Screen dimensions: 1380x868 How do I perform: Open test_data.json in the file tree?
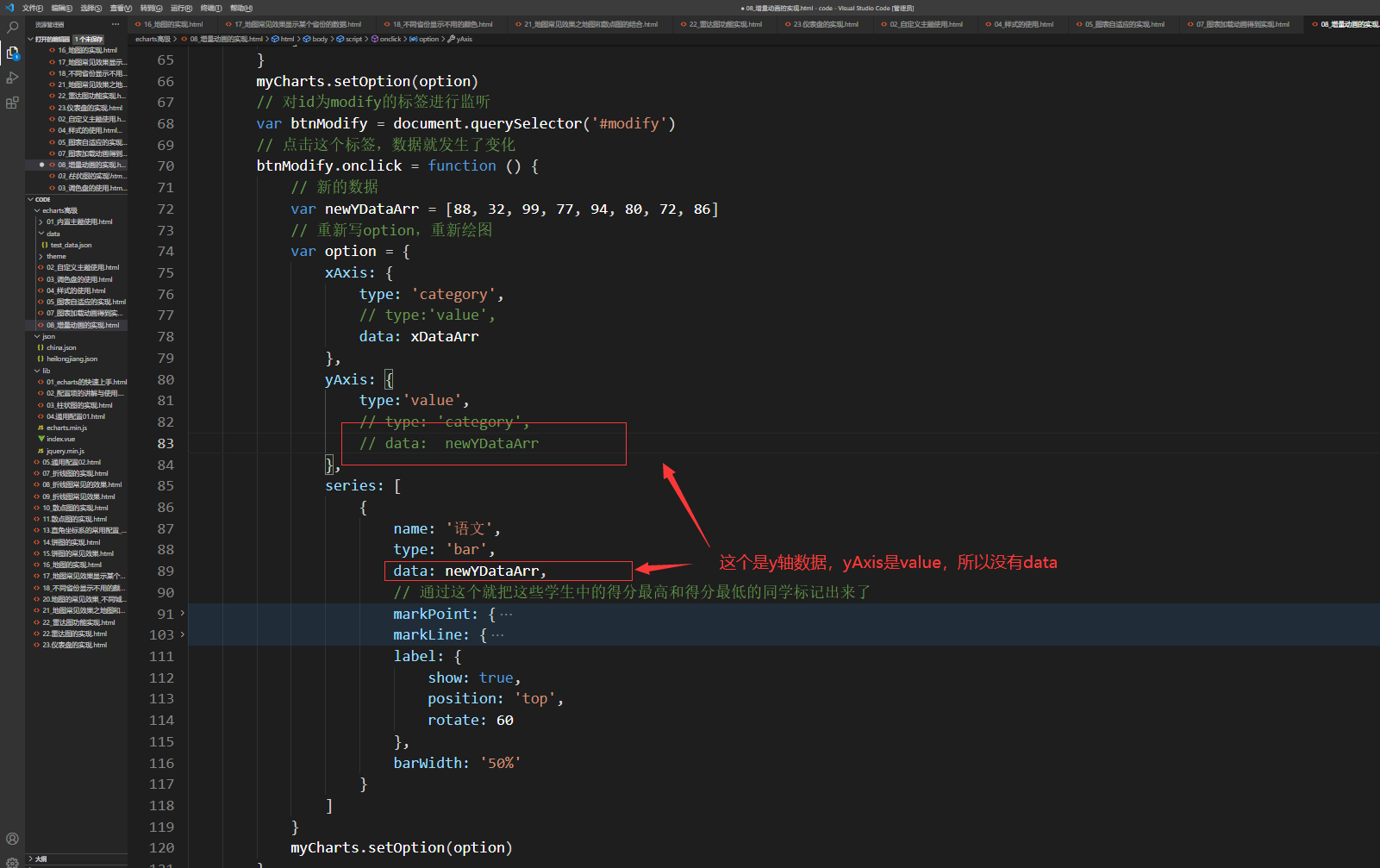click(71, 245)
